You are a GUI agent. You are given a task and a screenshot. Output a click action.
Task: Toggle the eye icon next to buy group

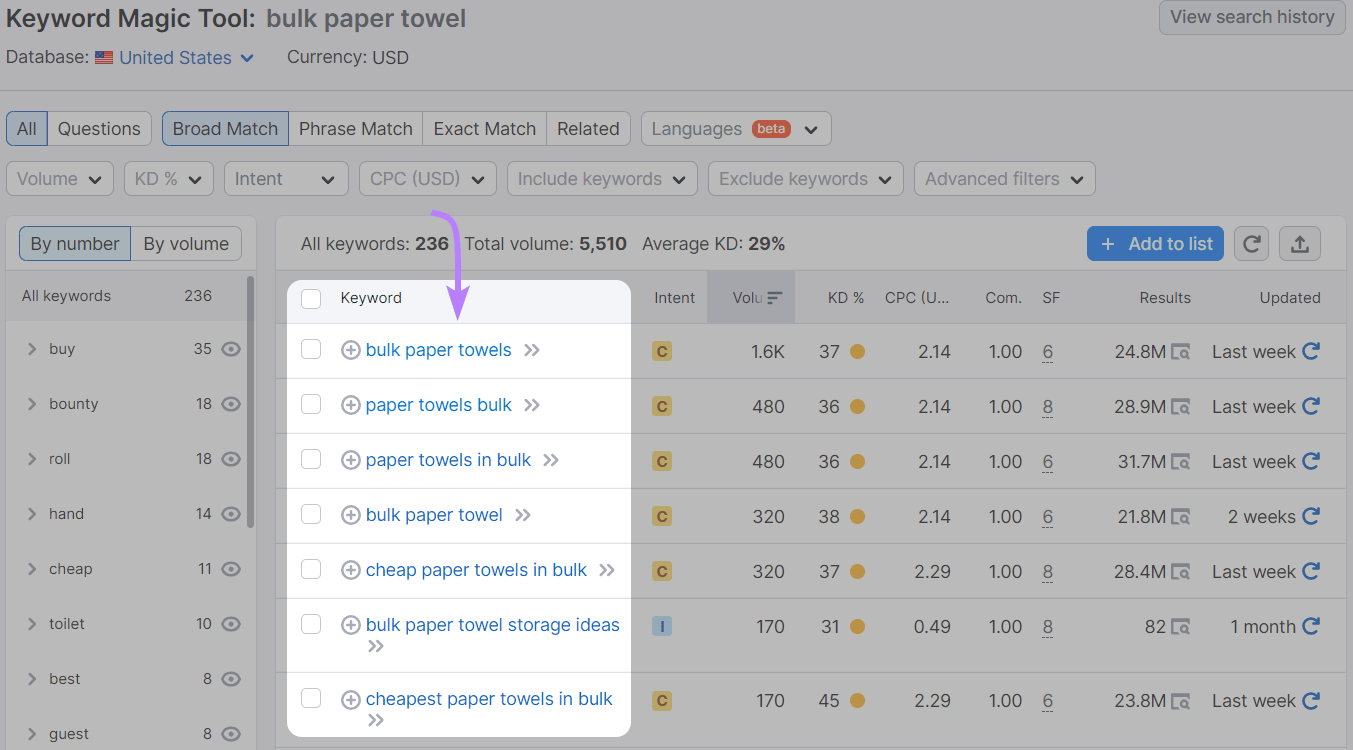[230, 348]
